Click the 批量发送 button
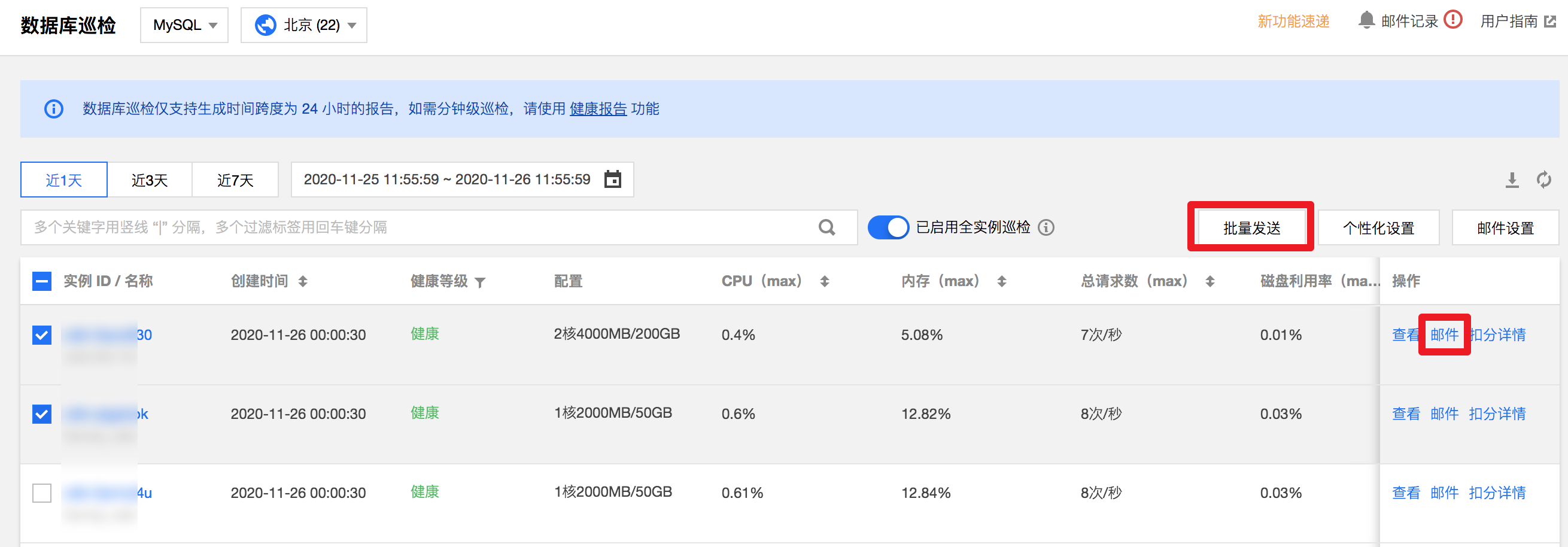 (x=1251, y=228)
